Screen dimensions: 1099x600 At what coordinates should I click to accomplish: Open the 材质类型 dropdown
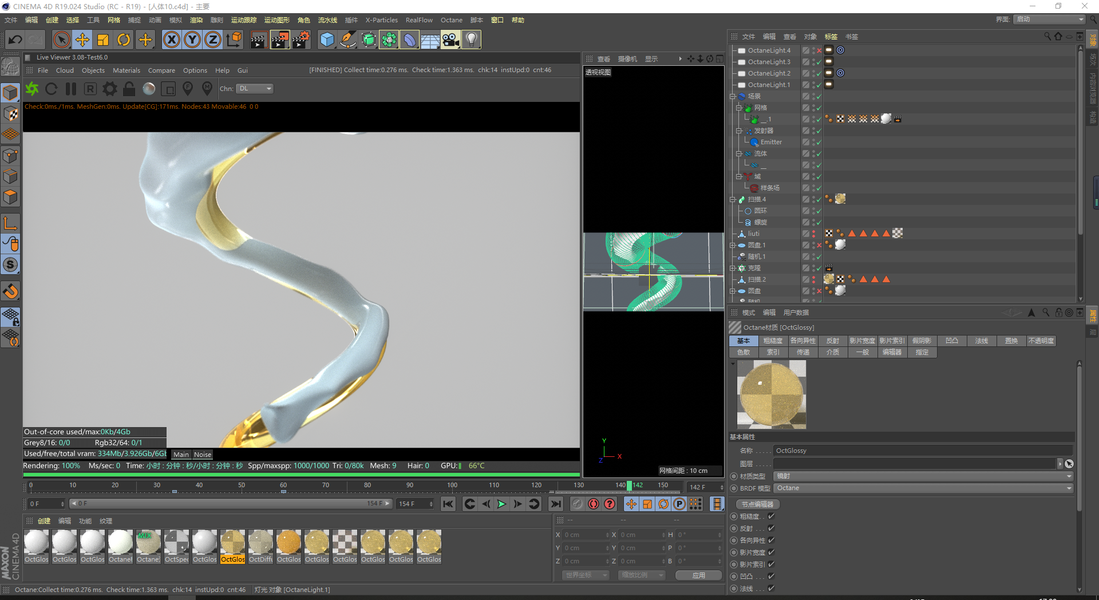(923, 476)
